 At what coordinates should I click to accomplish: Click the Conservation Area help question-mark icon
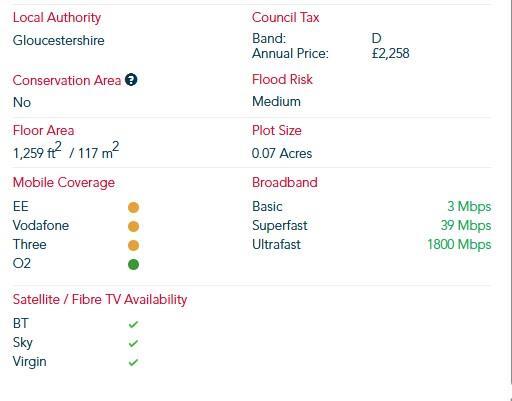[x=131, y=80]
